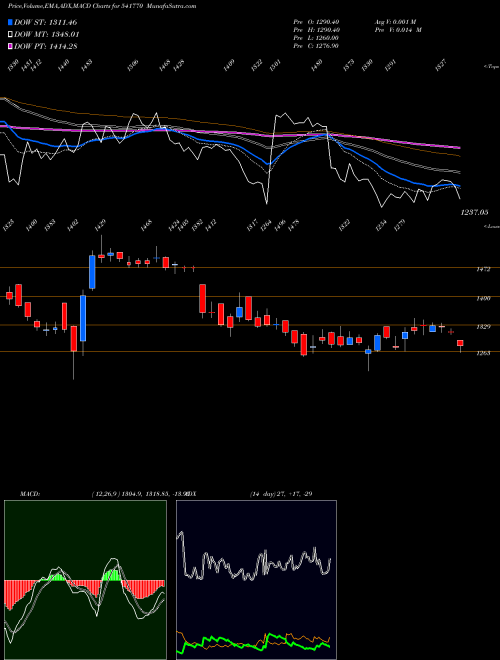Screen dimensions: 500x660
Task: Click the MACD panel title label
Action: tap(30, 493)
